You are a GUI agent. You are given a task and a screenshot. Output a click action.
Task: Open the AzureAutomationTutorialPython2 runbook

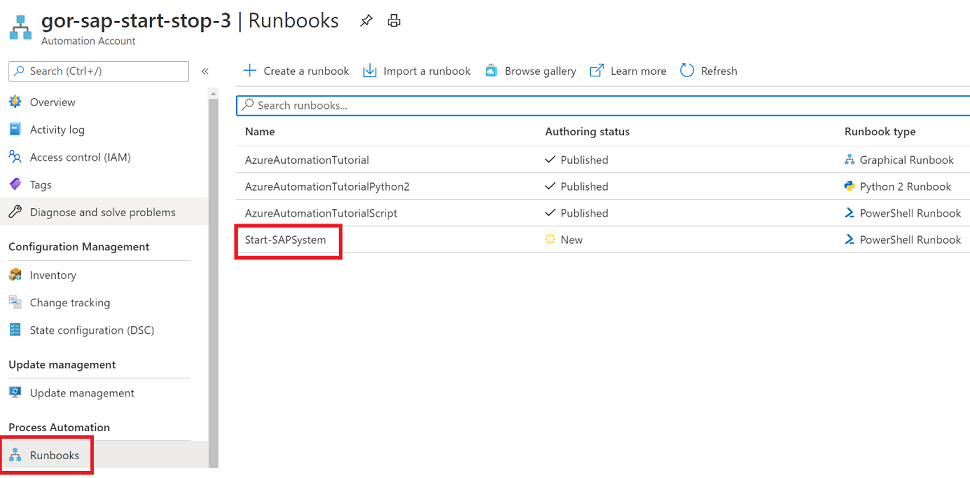(x=327, y=187)
